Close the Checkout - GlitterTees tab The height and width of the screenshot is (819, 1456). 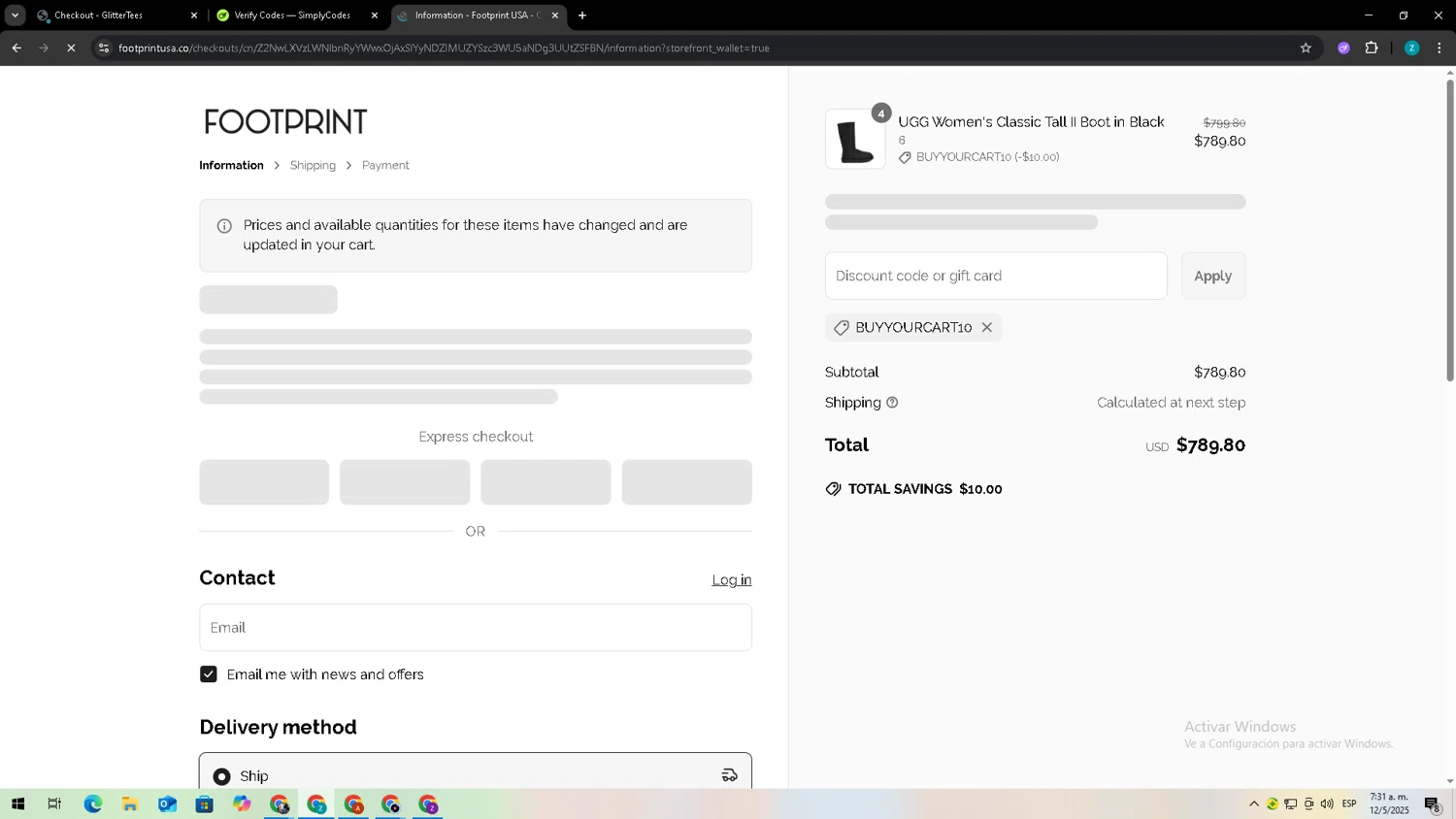(194, 16)
